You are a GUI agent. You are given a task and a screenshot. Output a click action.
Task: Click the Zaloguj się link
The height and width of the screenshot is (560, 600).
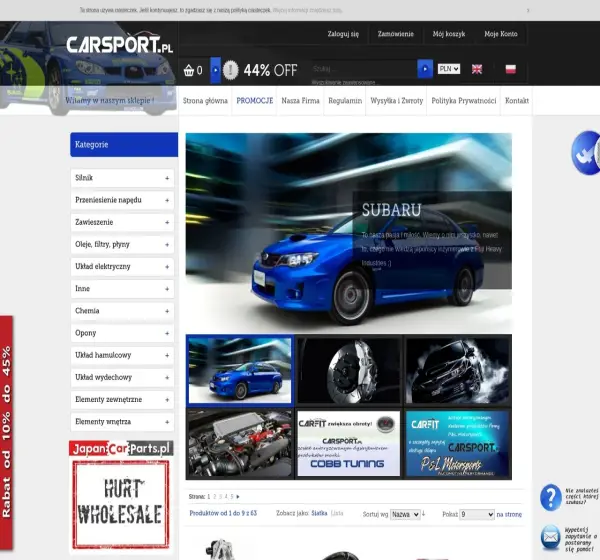[x=343, y=34]
